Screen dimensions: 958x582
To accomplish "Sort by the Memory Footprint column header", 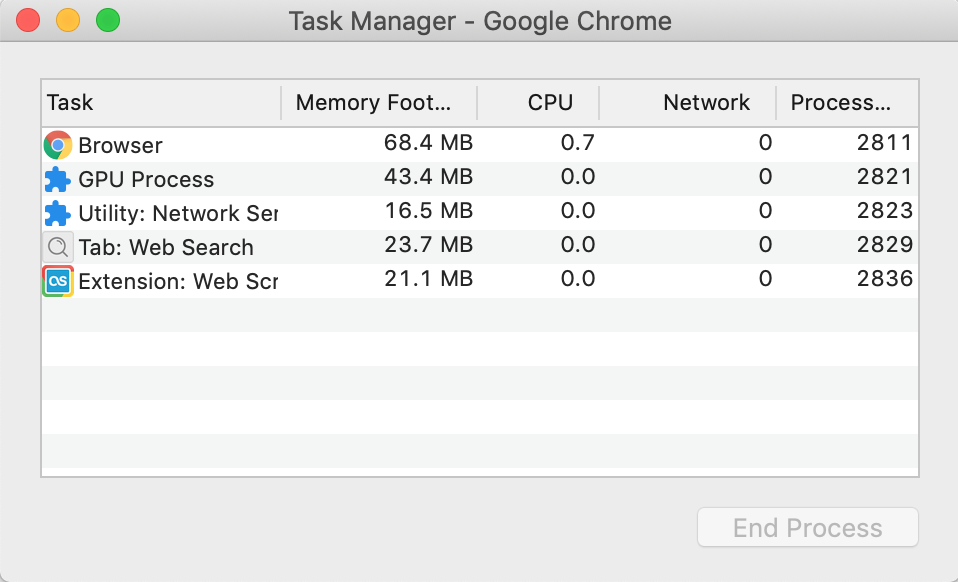I will [379, 103].
